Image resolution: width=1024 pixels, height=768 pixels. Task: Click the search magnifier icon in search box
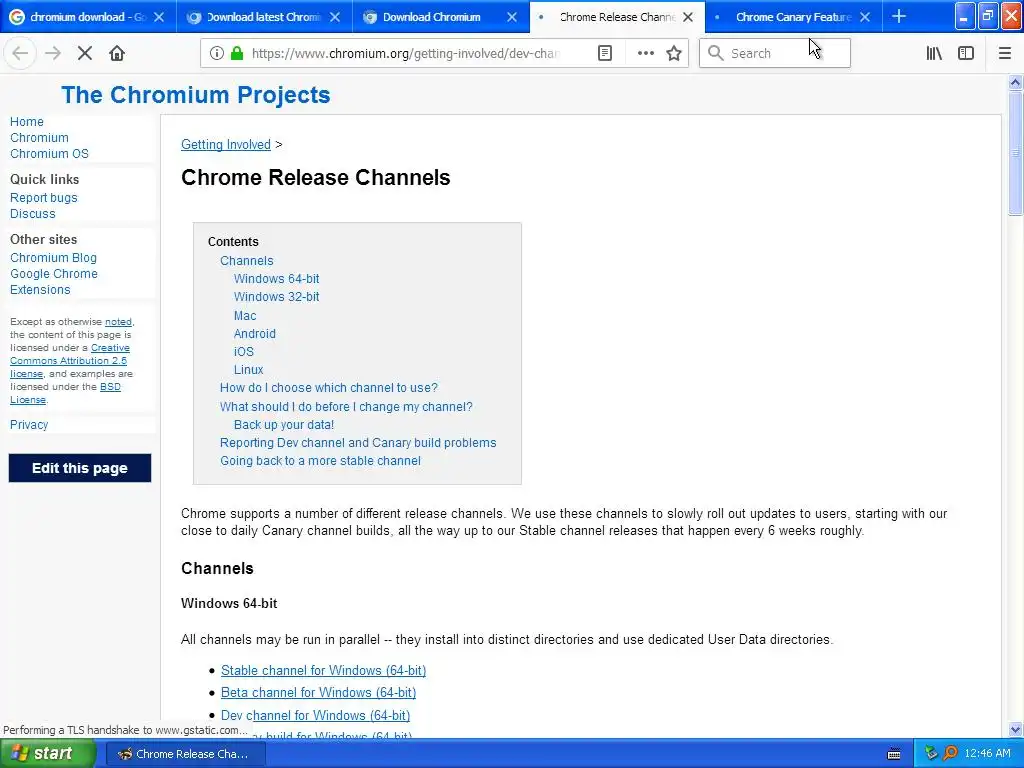tap(716, 54)
